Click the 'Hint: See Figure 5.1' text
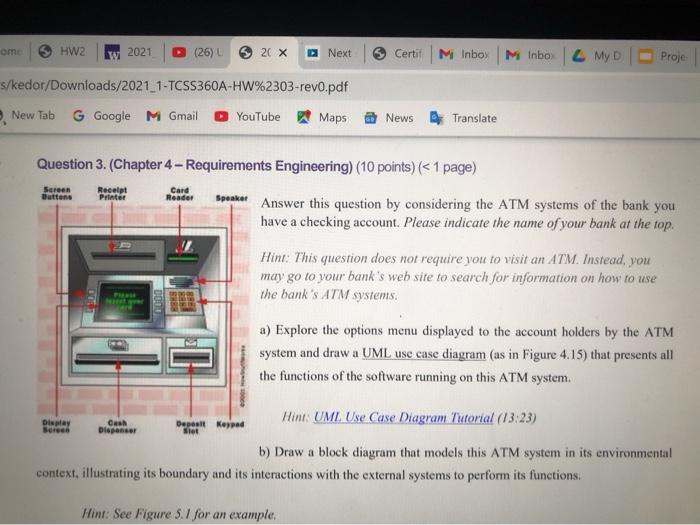Screen dimensions: 700x525 coord(179,514)
